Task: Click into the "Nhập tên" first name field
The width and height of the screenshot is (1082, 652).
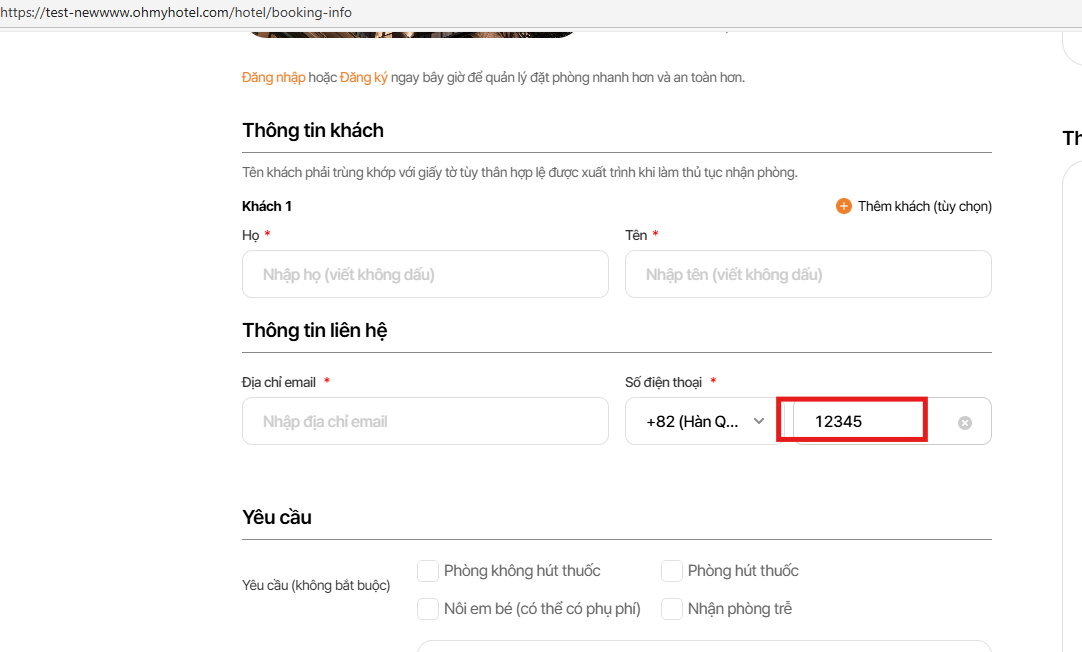Action: click(x=808, y=274)
